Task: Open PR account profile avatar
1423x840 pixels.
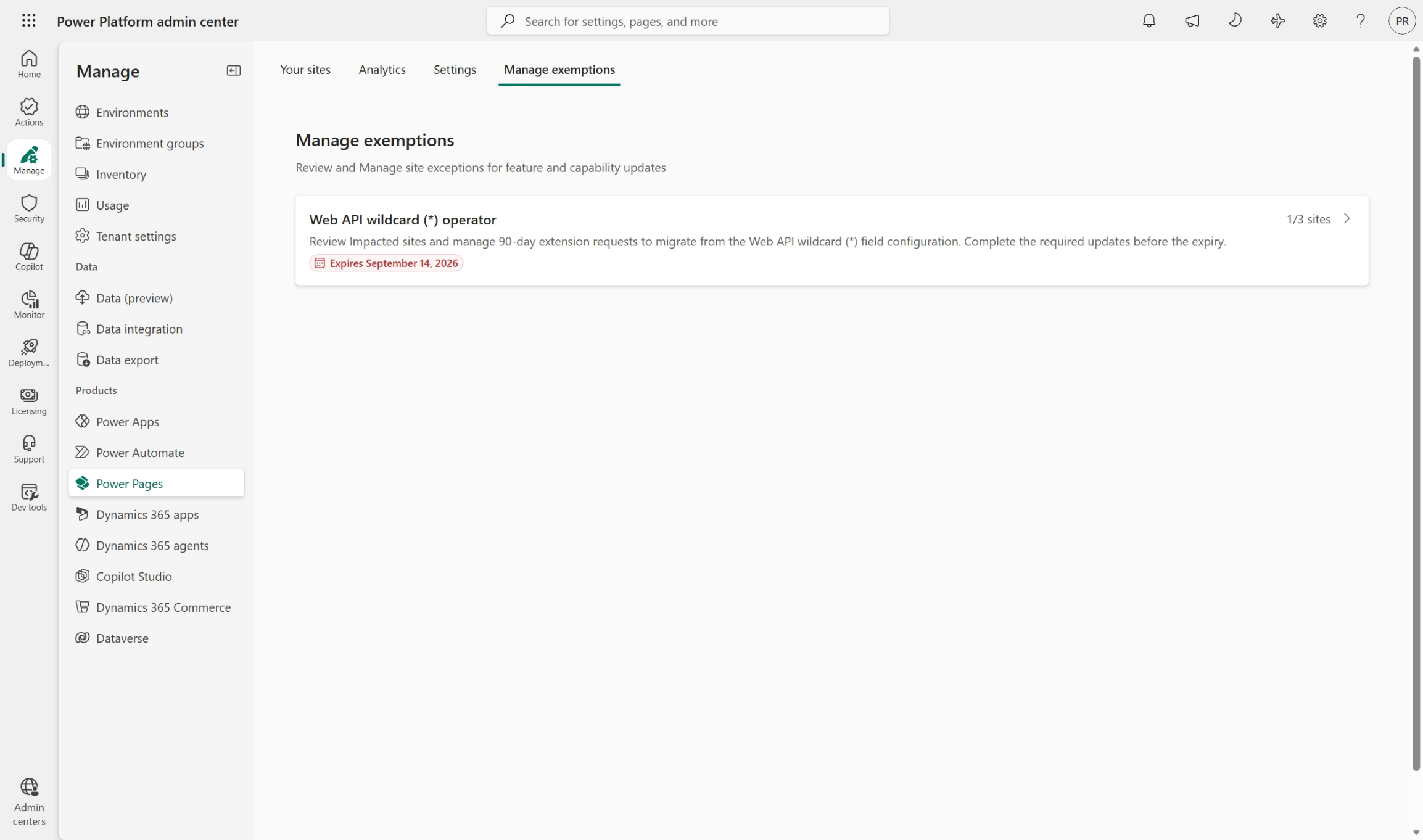Action: (x=1401, y=21)
